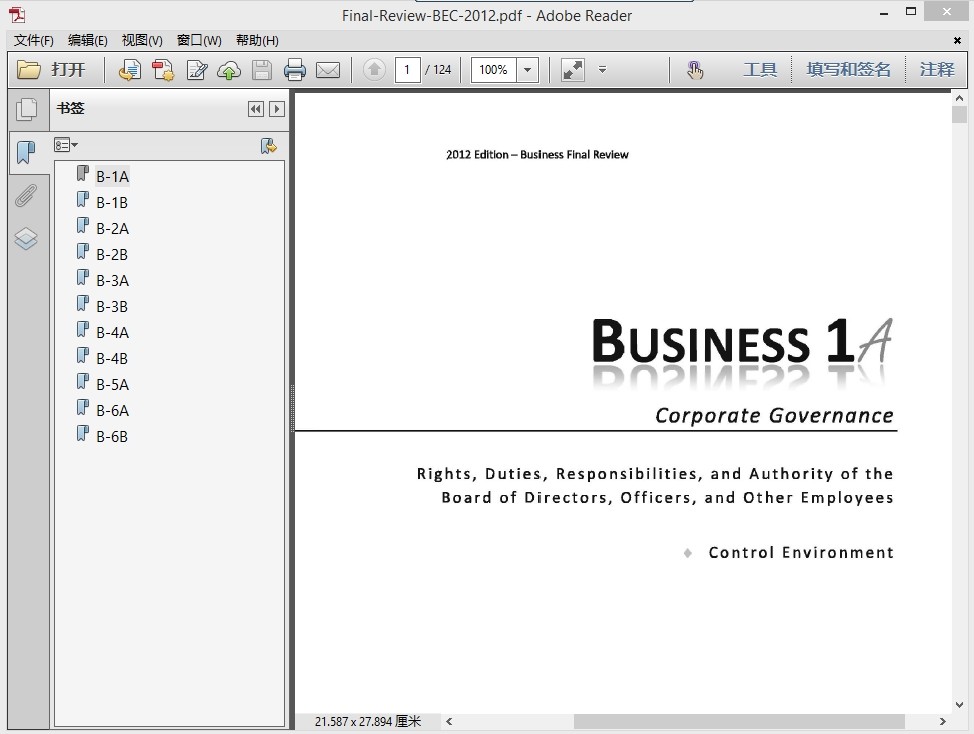Click the find current bookmark icon
The width and height of the screenshot is (974, 734).
tap(268, 146)
